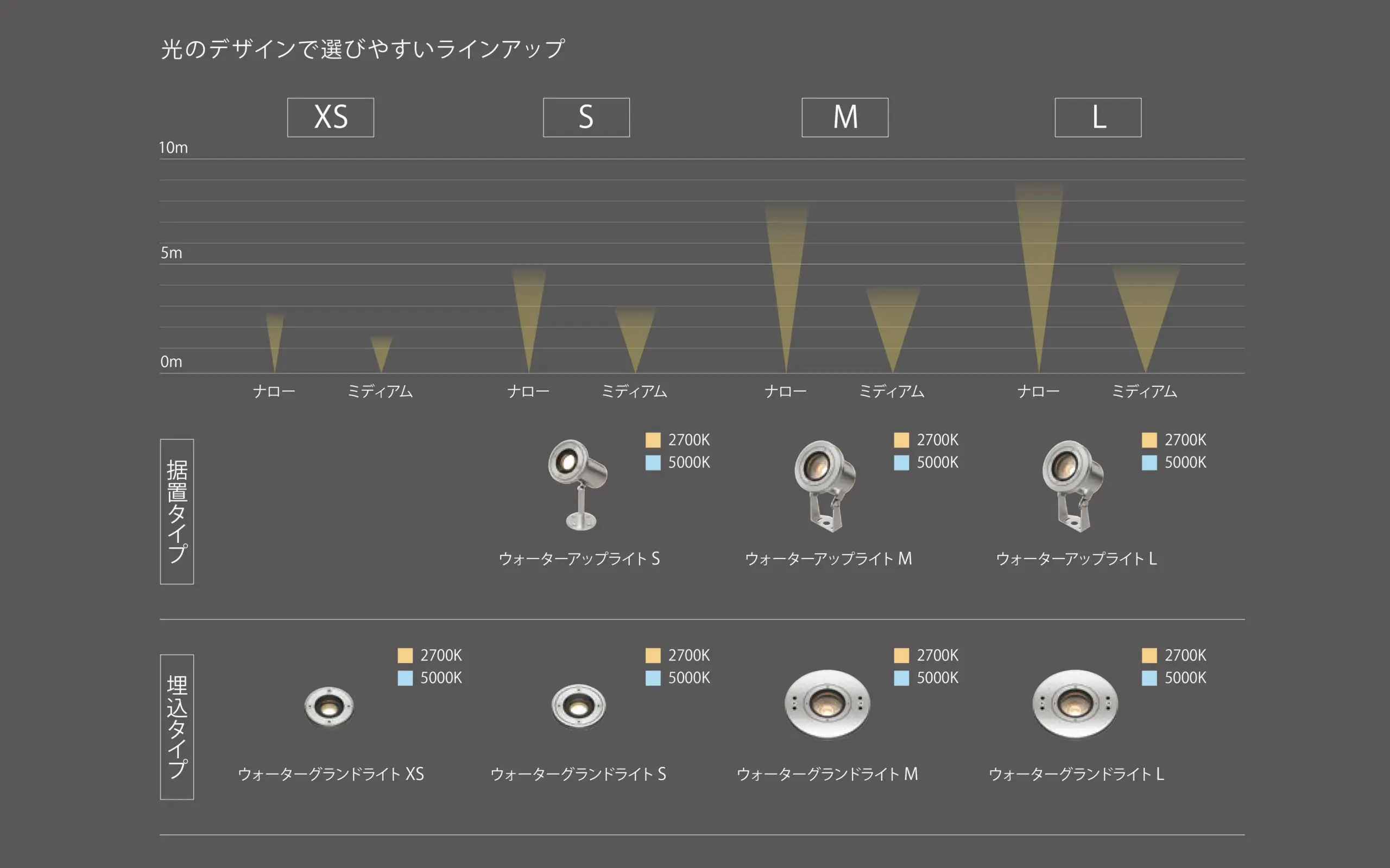Click the Water Ground Light L fixture image
This screenshot has height=868, width=1390.
coord(1075,703)
